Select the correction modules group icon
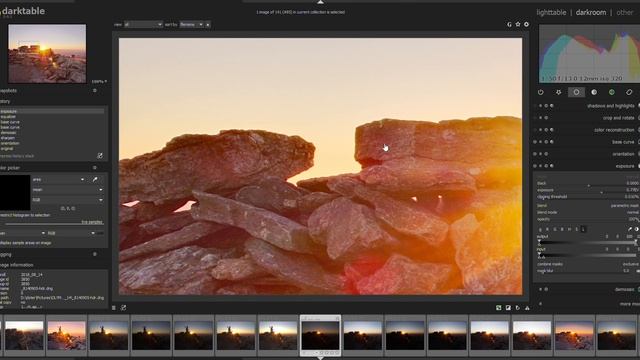 [x=629, y=93]
